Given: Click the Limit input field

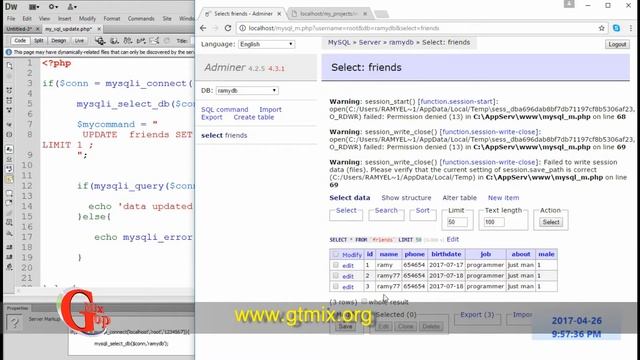Looking at the screenshot, I should click(457, 222).
